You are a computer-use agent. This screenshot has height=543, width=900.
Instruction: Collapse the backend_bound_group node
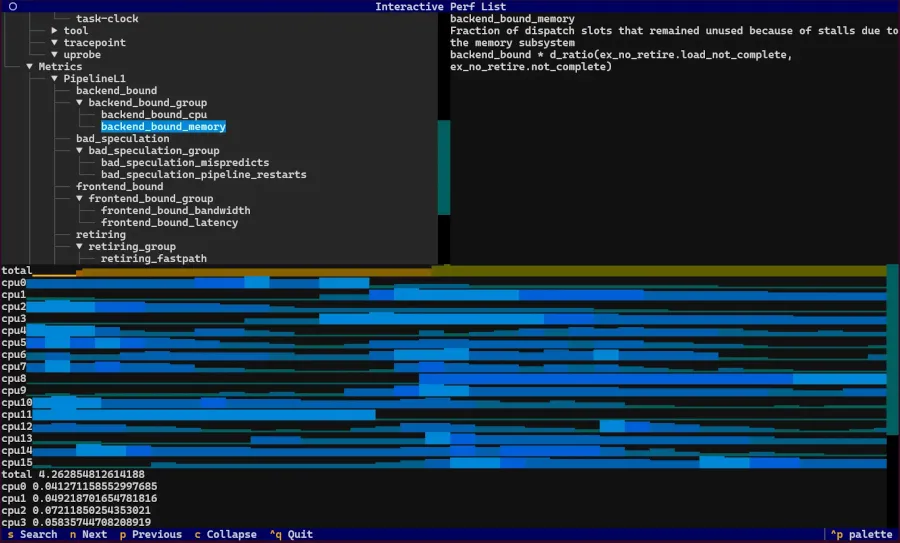click(x=80, y=103)
